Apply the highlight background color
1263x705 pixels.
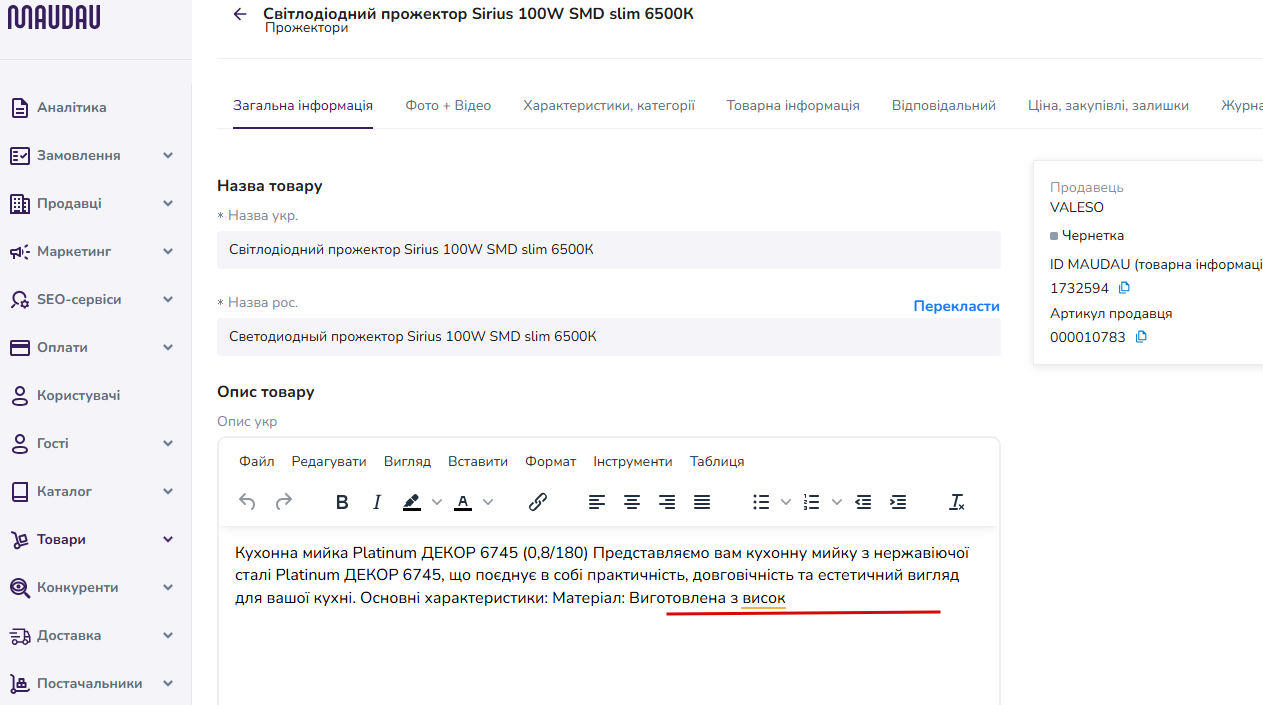(x=412, y=502)
